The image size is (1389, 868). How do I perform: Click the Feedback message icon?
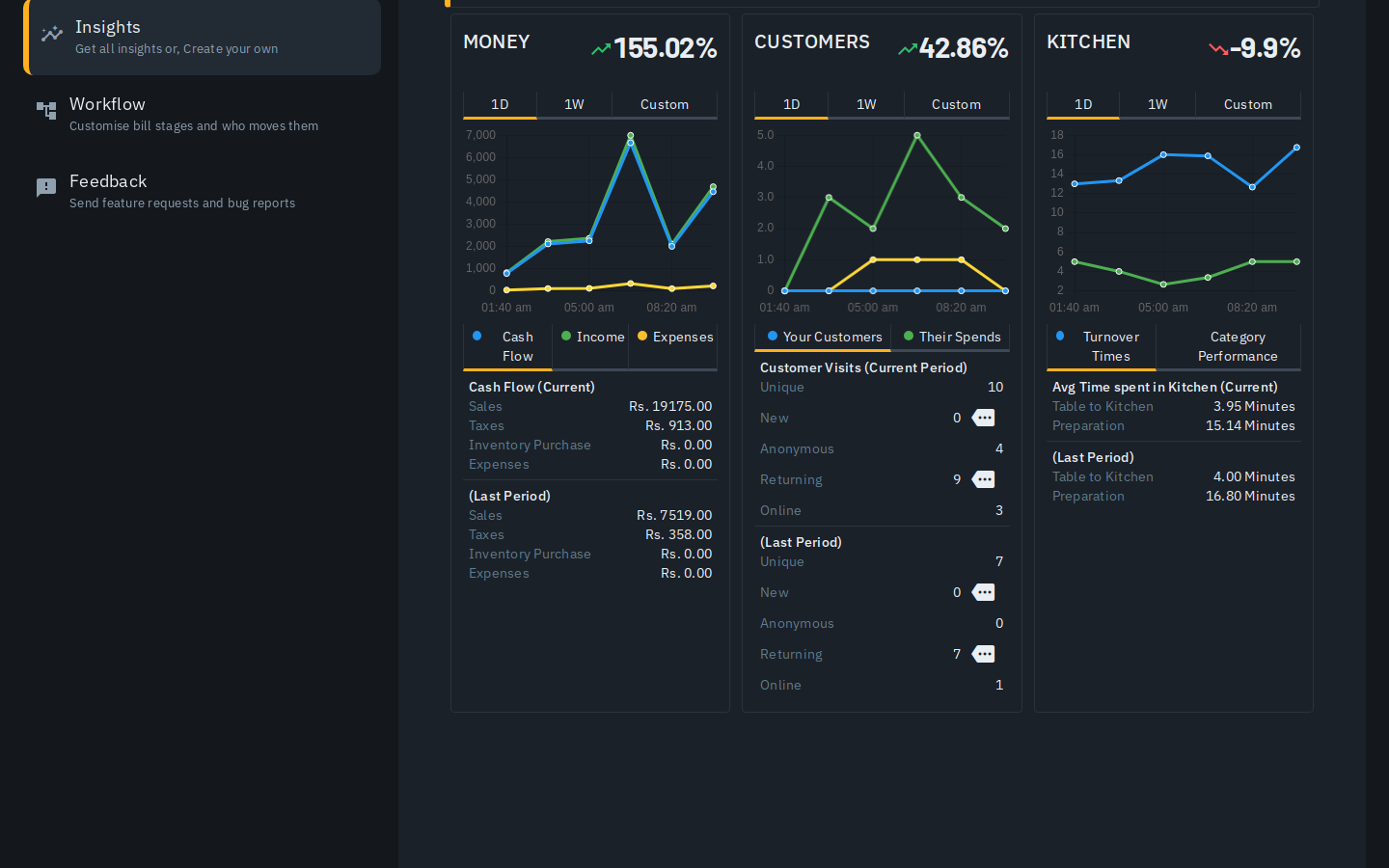coord(46,188)
